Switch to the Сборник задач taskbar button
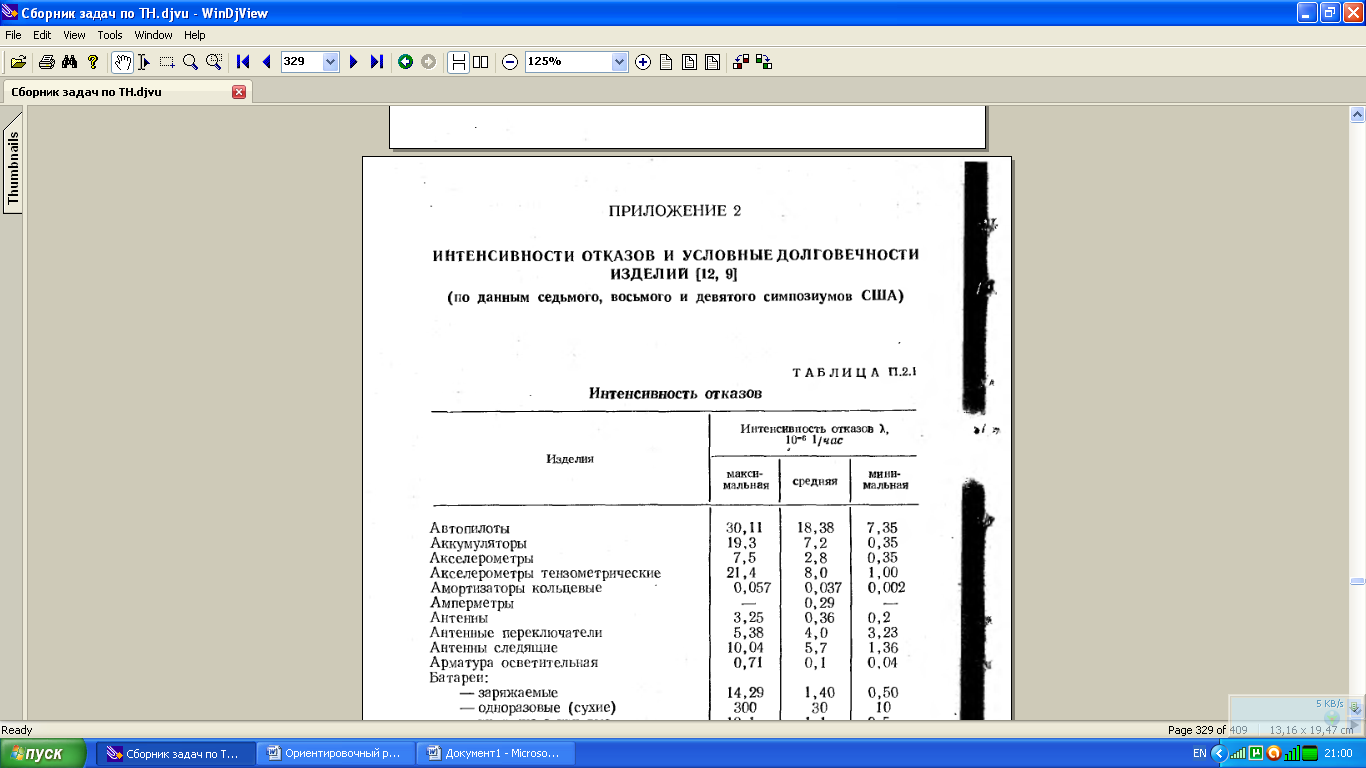1366x768 pixels. (174, 753)
